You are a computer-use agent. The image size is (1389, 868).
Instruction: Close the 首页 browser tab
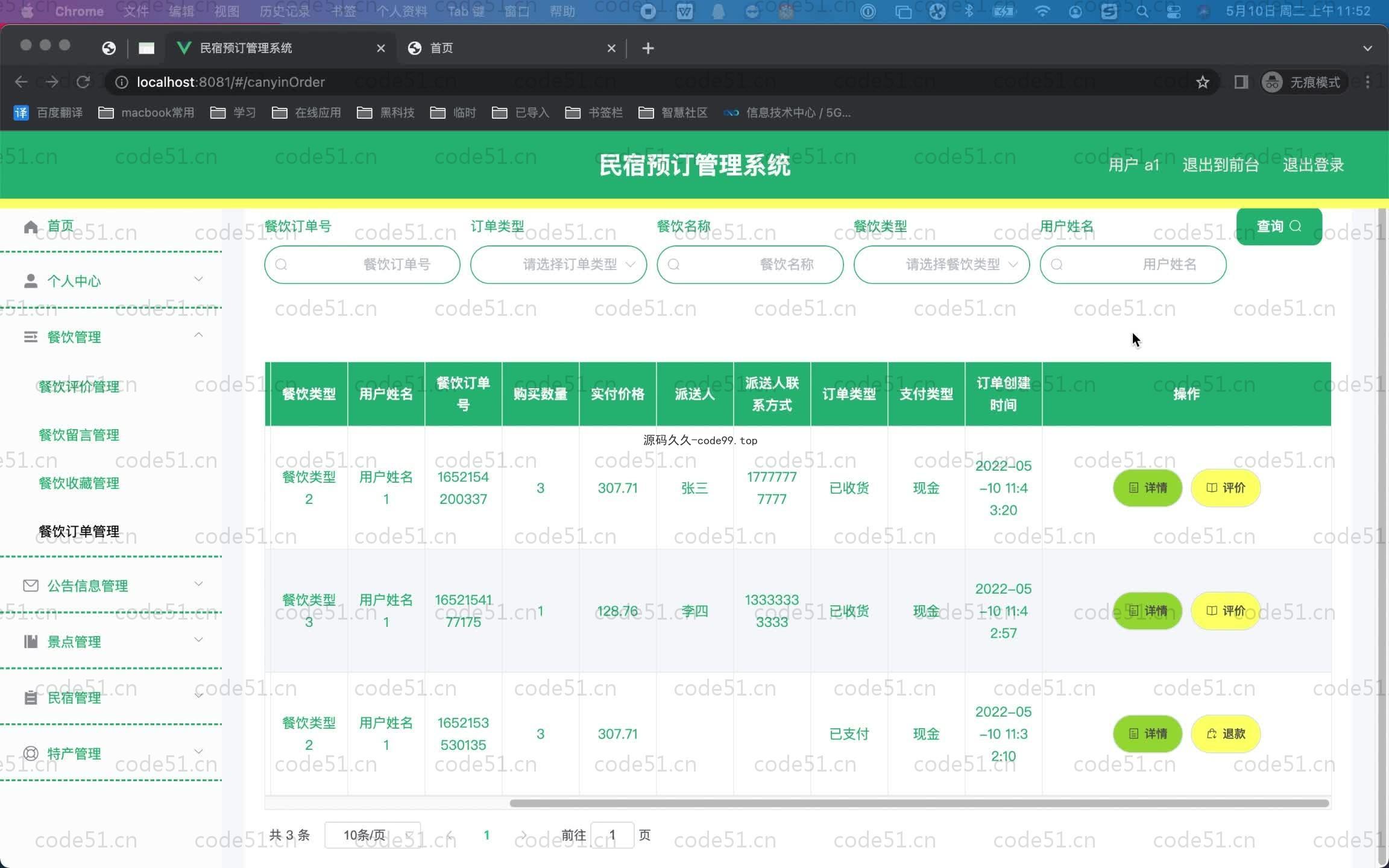(611, 48)
